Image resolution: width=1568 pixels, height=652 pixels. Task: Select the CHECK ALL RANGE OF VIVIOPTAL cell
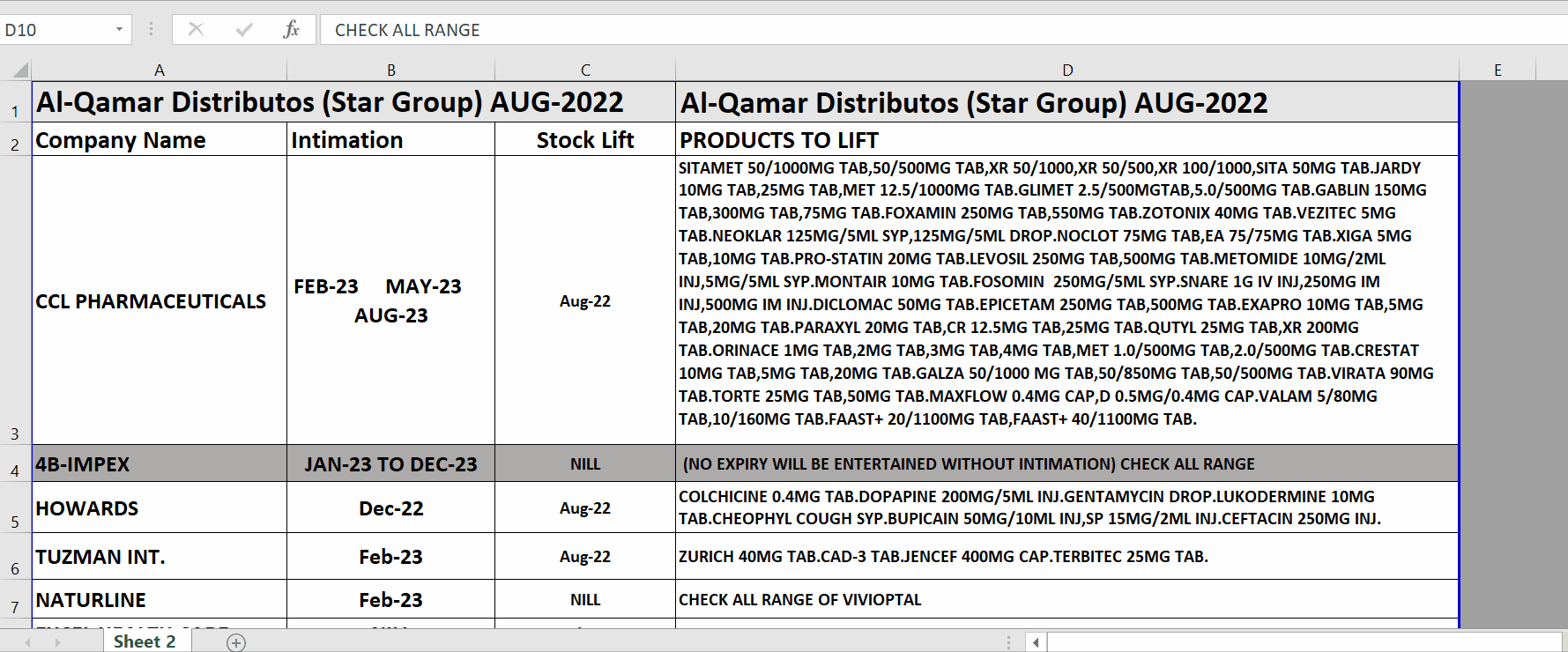click(1067, 599)
